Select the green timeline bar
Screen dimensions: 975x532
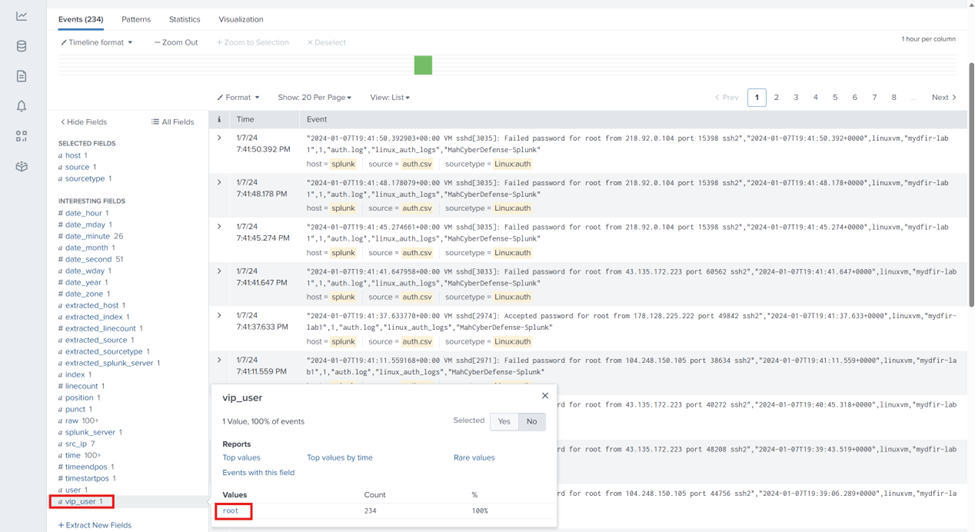423,65
